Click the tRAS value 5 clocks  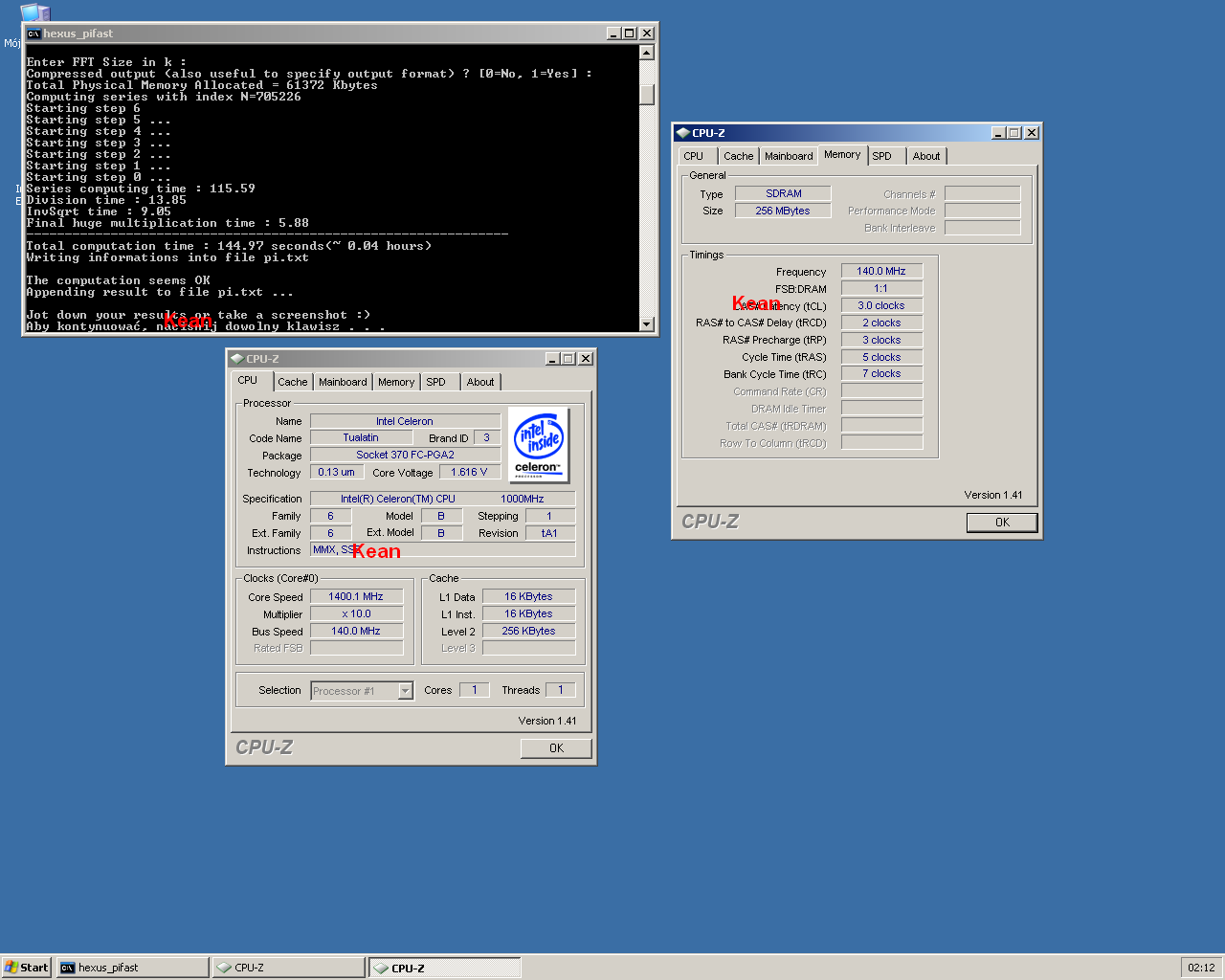[x=881, y=357]
